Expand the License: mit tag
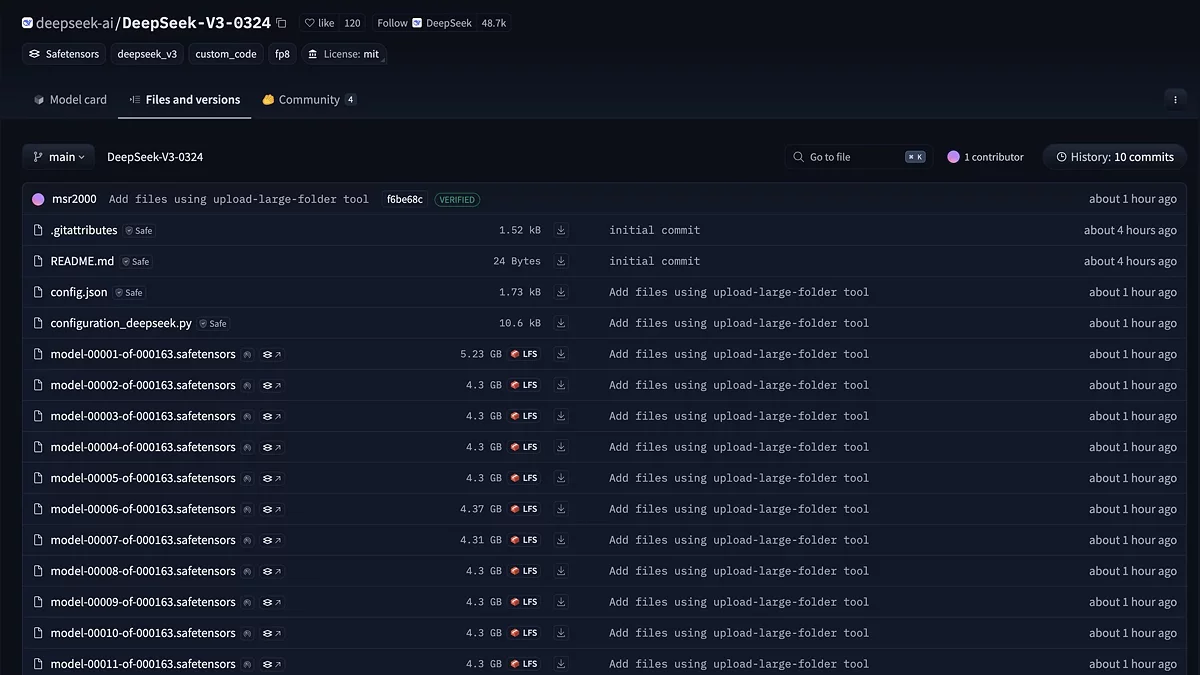This screenshot has width=1200, height=675. [343, 54]
